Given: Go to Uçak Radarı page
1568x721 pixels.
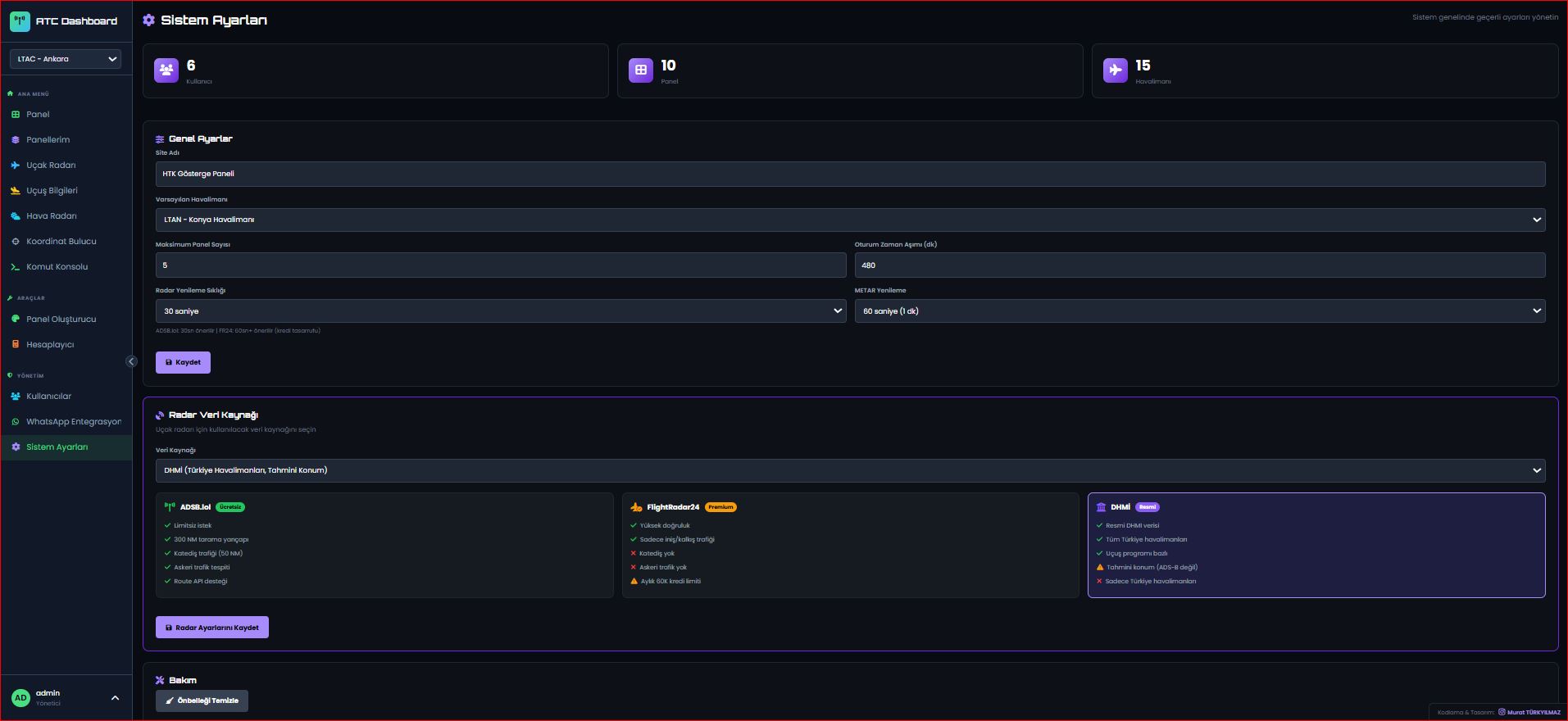Looking at the screenshot, I should click(x=66, y=166).
